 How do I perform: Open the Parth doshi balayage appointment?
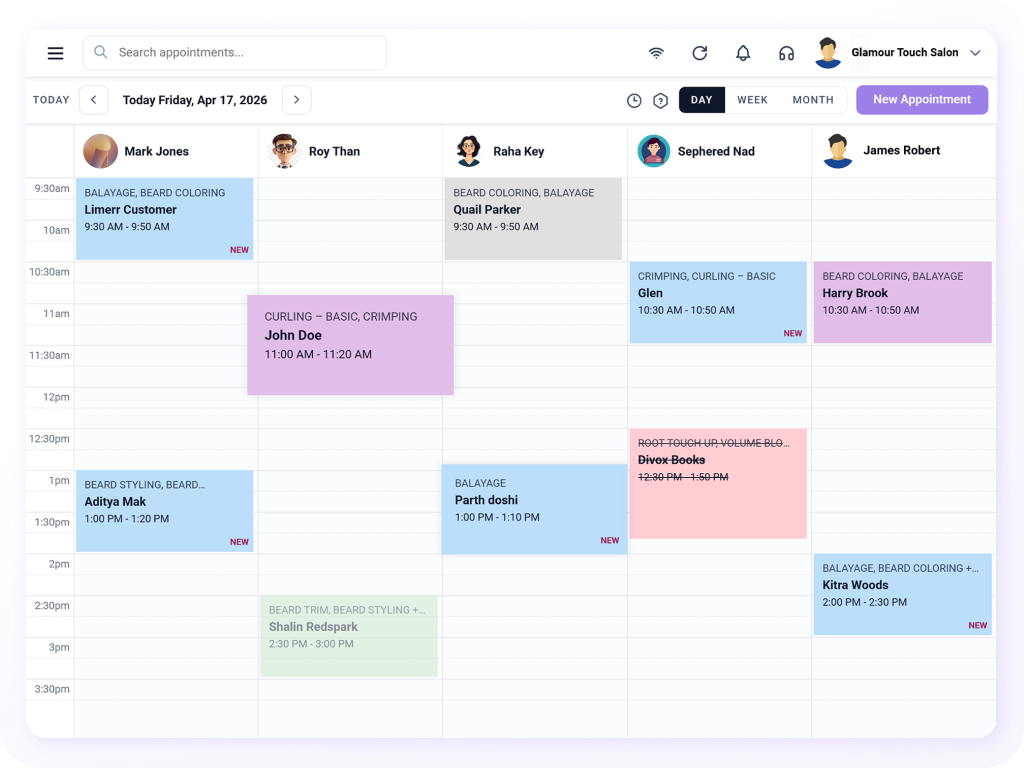tap(534, 509)
